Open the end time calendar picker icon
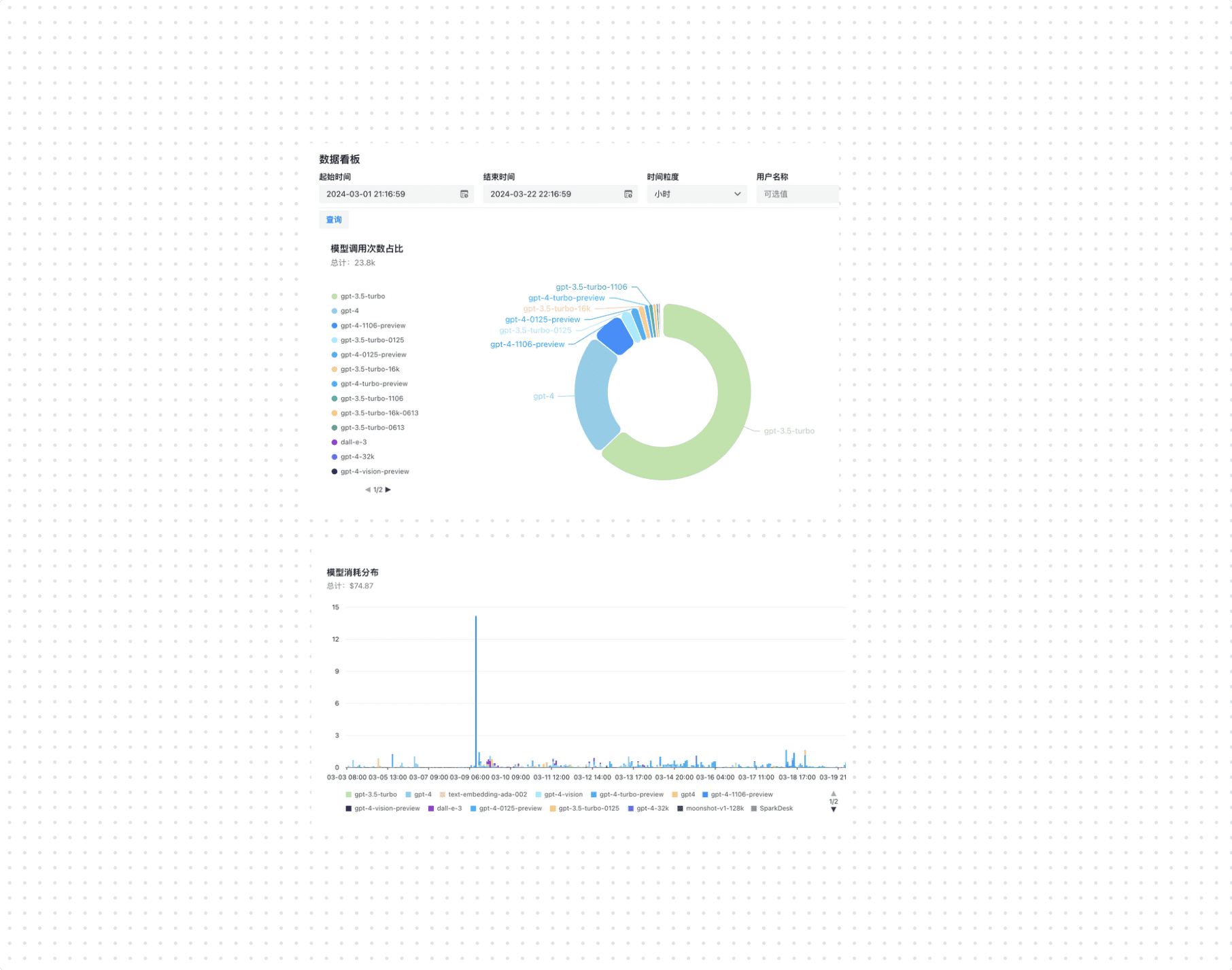The height and width of the screenshot is (970, 1232). pos(628,195)
